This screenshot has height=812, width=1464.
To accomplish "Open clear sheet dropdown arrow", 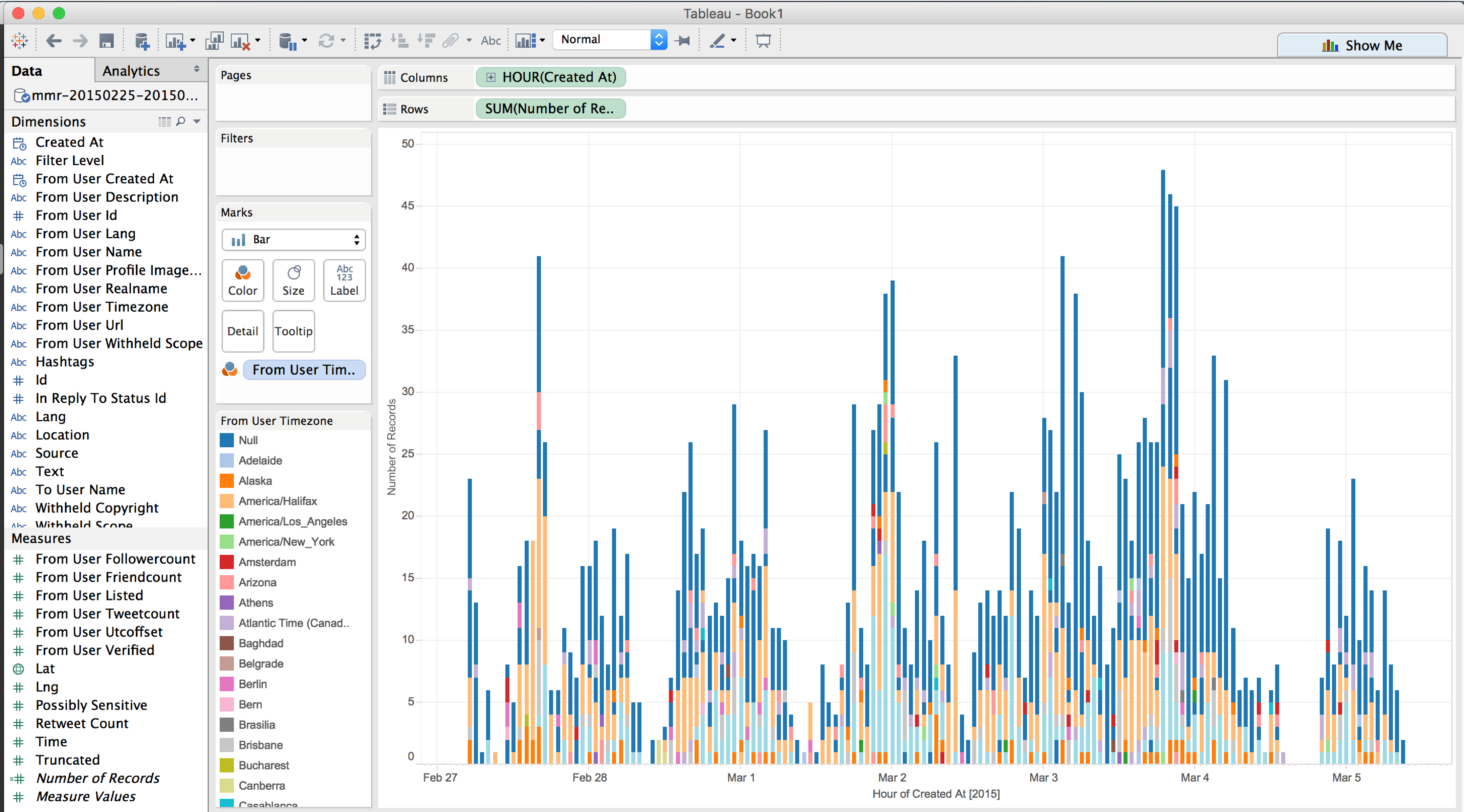I will 258,41.
